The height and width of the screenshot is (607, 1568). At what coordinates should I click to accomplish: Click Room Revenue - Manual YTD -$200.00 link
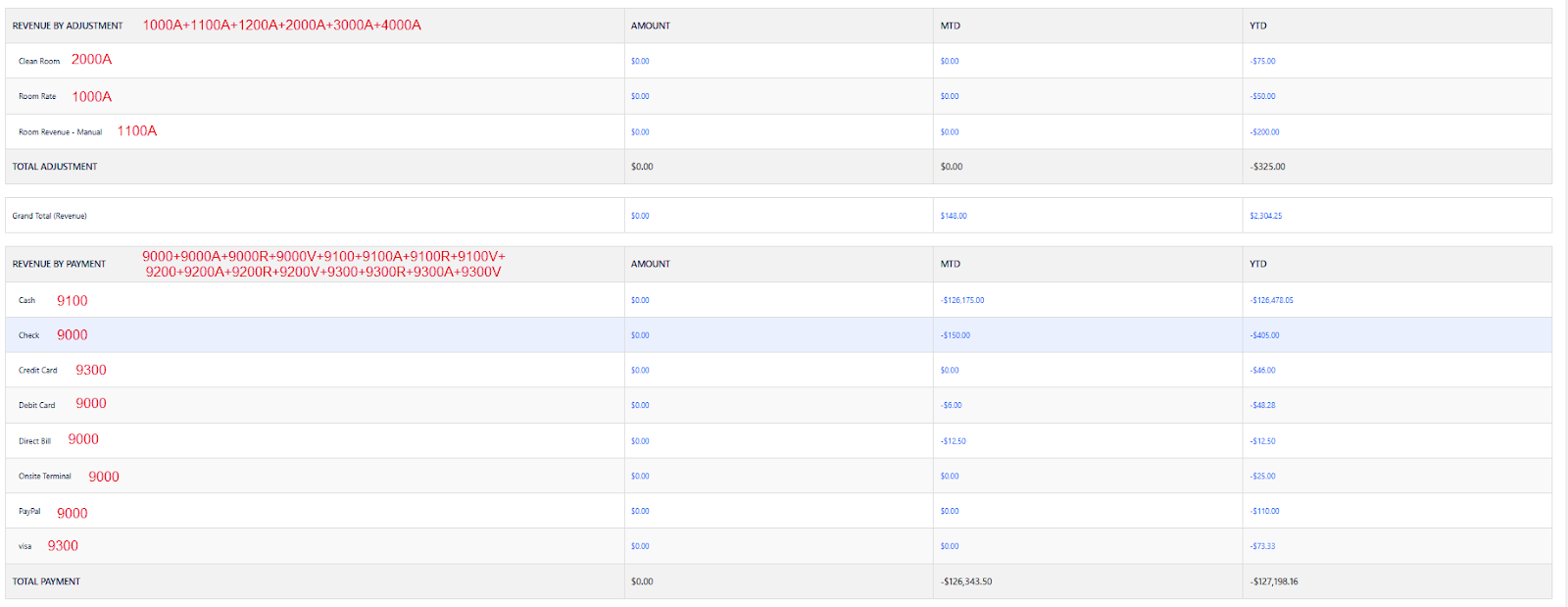click(x=1264, y=131)
